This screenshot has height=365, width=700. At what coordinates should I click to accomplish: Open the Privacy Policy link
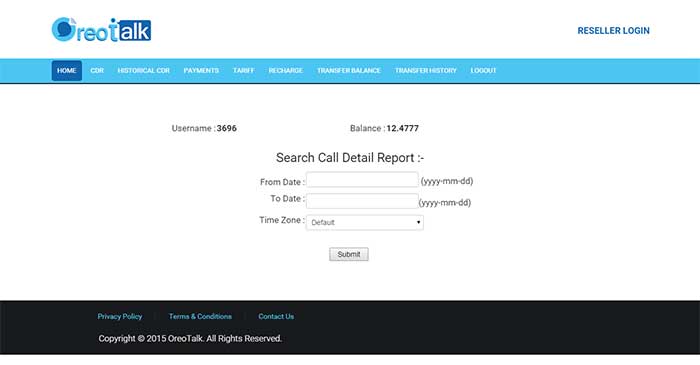120,316
